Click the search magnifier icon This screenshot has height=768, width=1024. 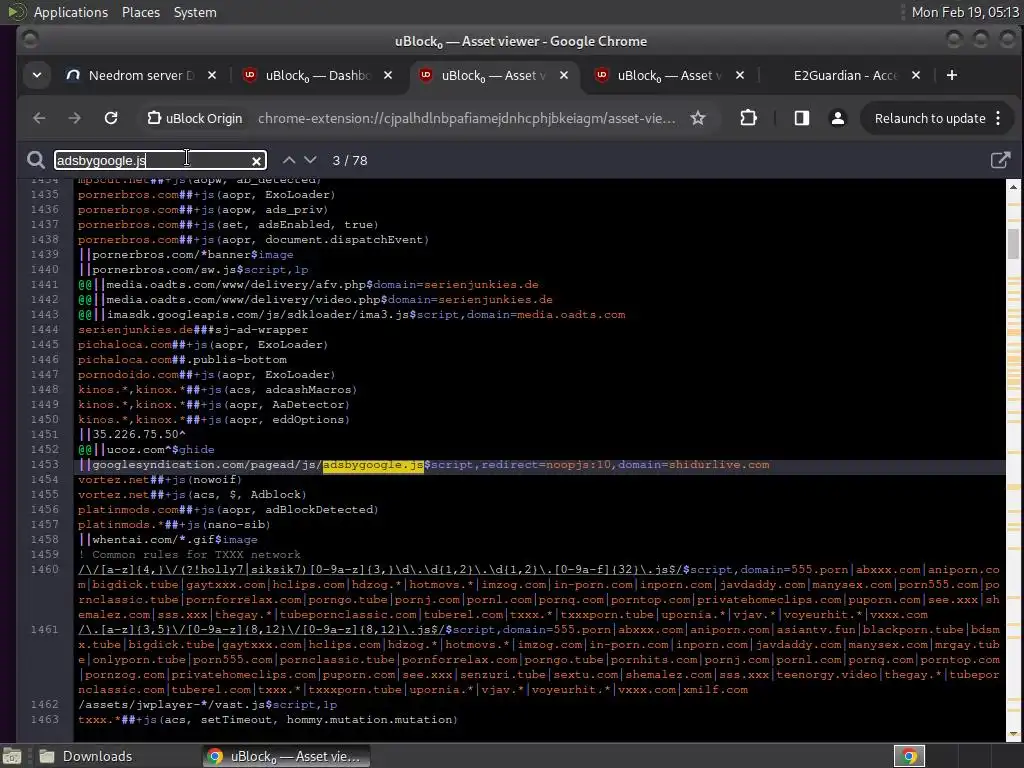36,160
